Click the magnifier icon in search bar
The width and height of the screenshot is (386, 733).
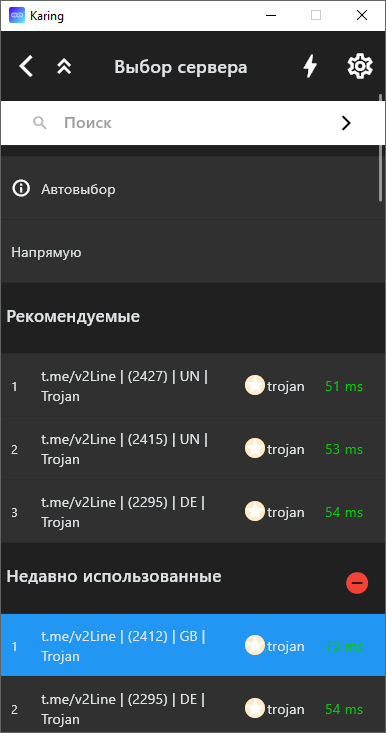pos(40,123)
